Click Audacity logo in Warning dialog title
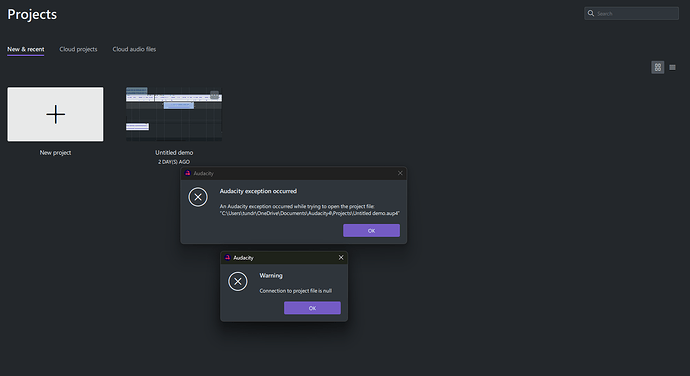The height and width of the screenshot is (376, 690). (227, 258)
